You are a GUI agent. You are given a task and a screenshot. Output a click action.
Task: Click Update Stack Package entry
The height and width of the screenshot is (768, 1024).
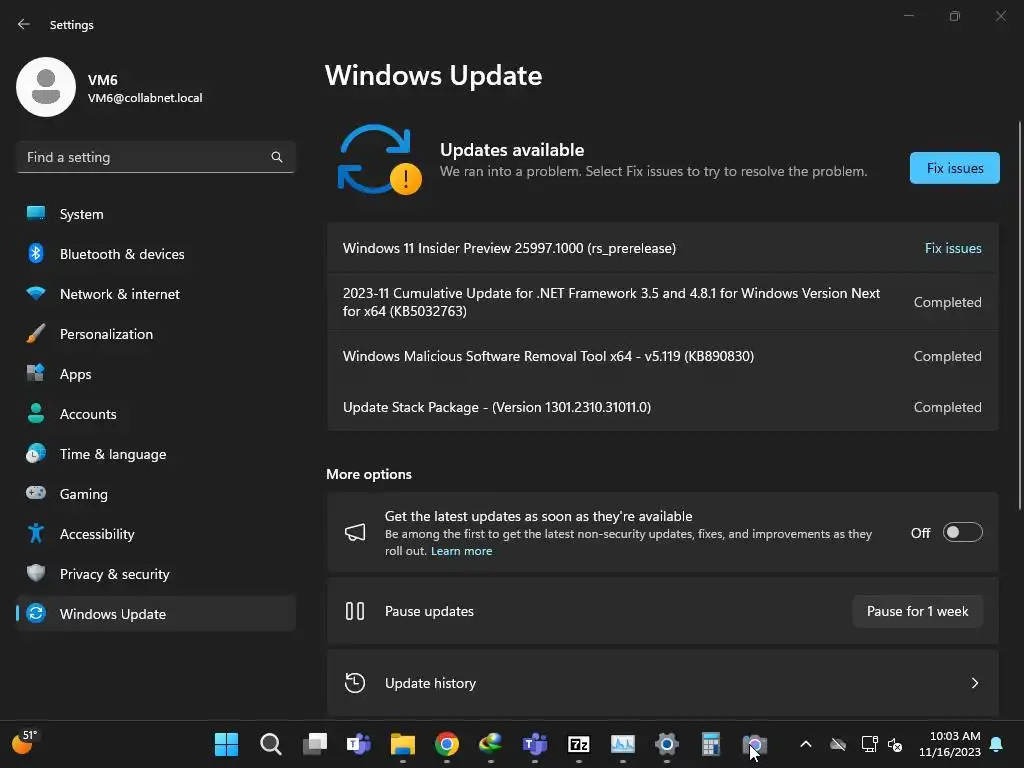pos(663,407)
